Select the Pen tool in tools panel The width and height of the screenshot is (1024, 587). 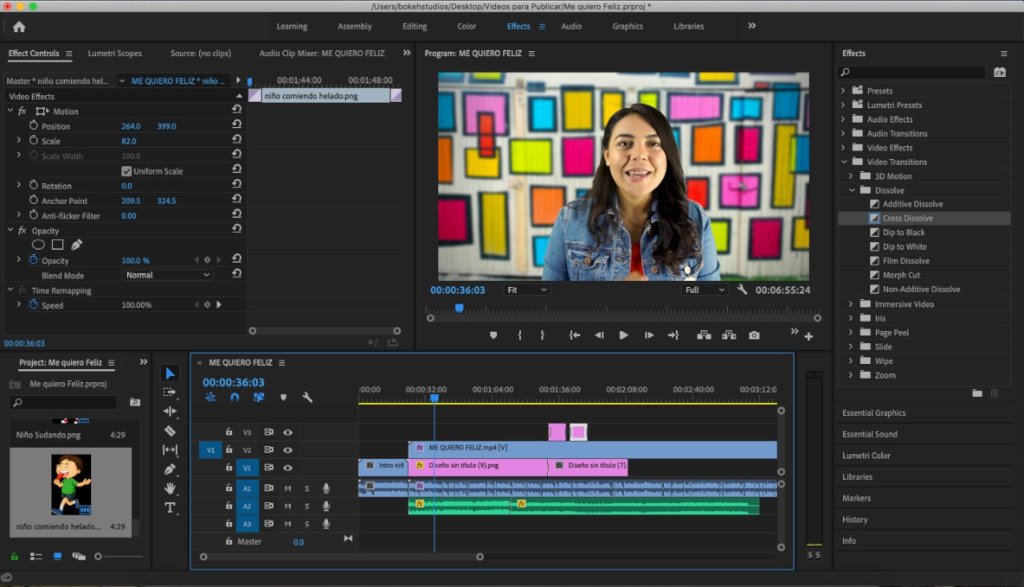point(170,469)
